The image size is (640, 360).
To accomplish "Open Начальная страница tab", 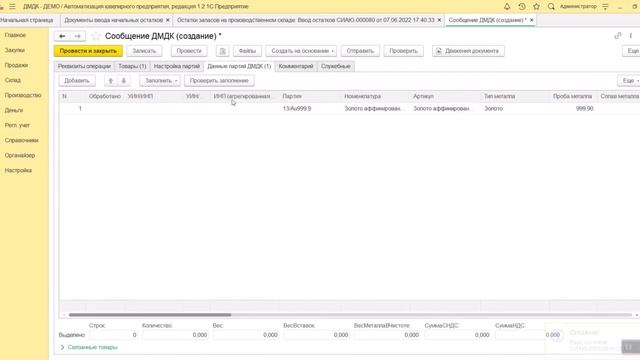I will [27, 20].
